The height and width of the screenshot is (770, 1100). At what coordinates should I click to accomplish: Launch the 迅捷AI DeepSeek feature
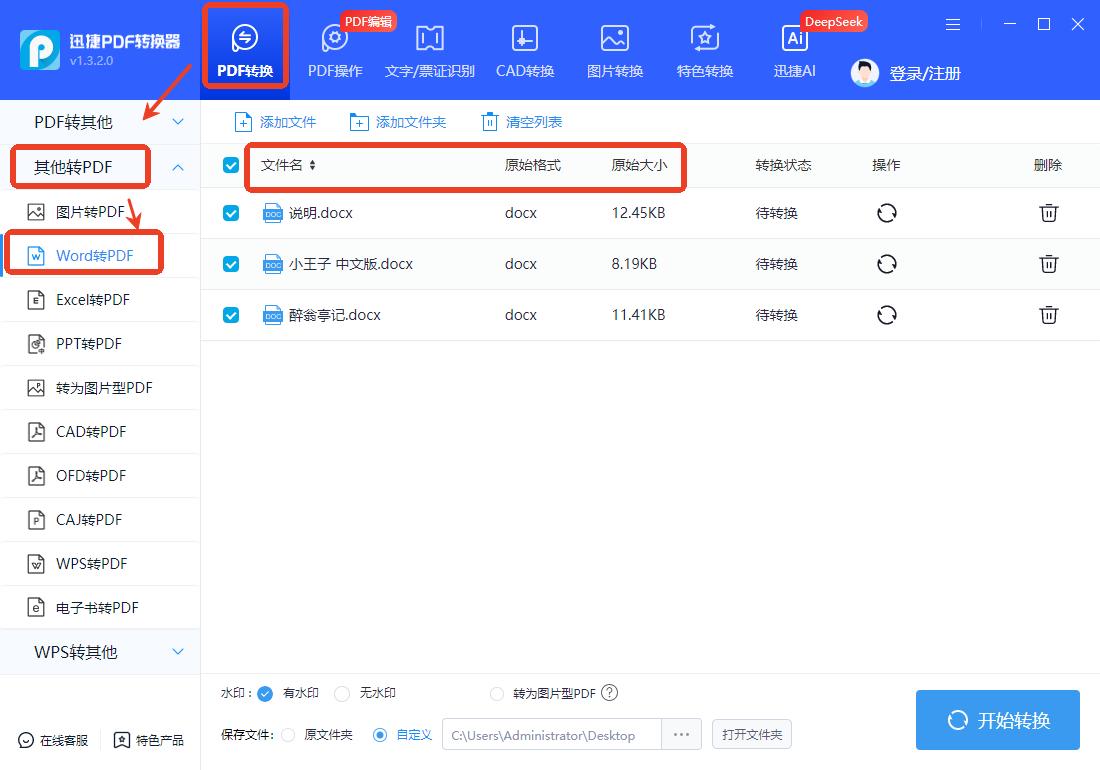(x=794, y=47)
